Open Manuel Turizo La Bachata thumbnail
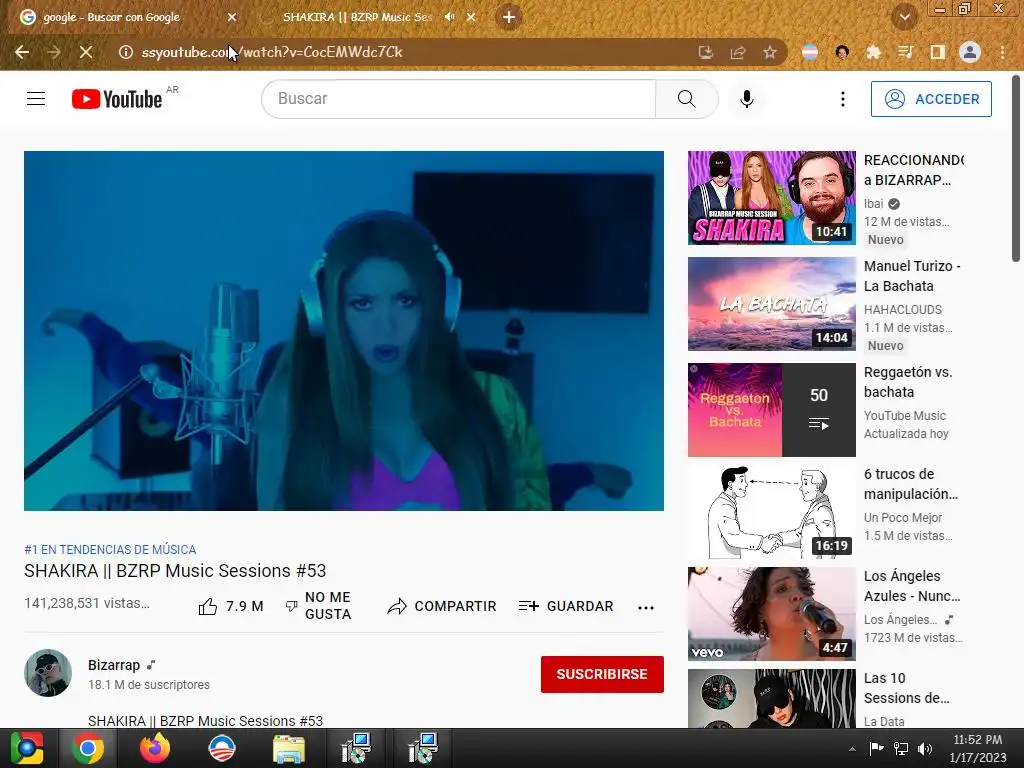The height and width of the screenshot is (768, 1024). [771, 304]
